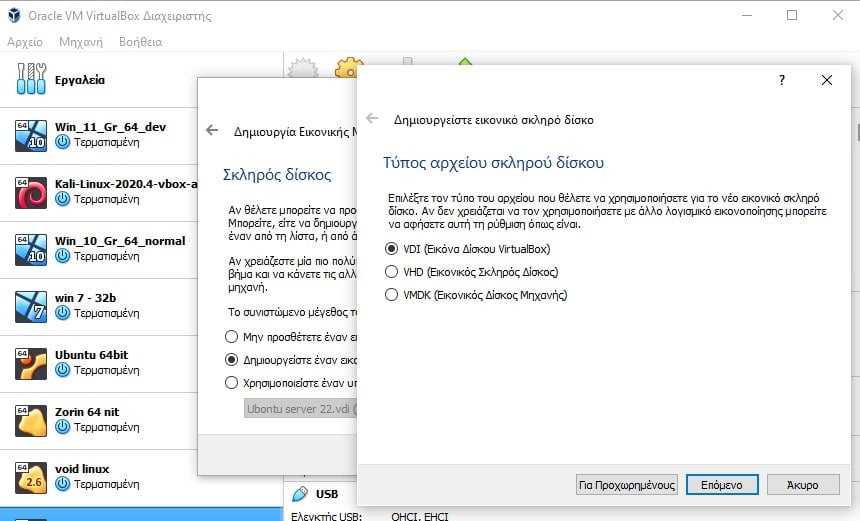Image resolution: width=860 pixels, height=521 pixels.
Task: Click power status icon of win 7 - 32b
Action: [x=63, y=314]
